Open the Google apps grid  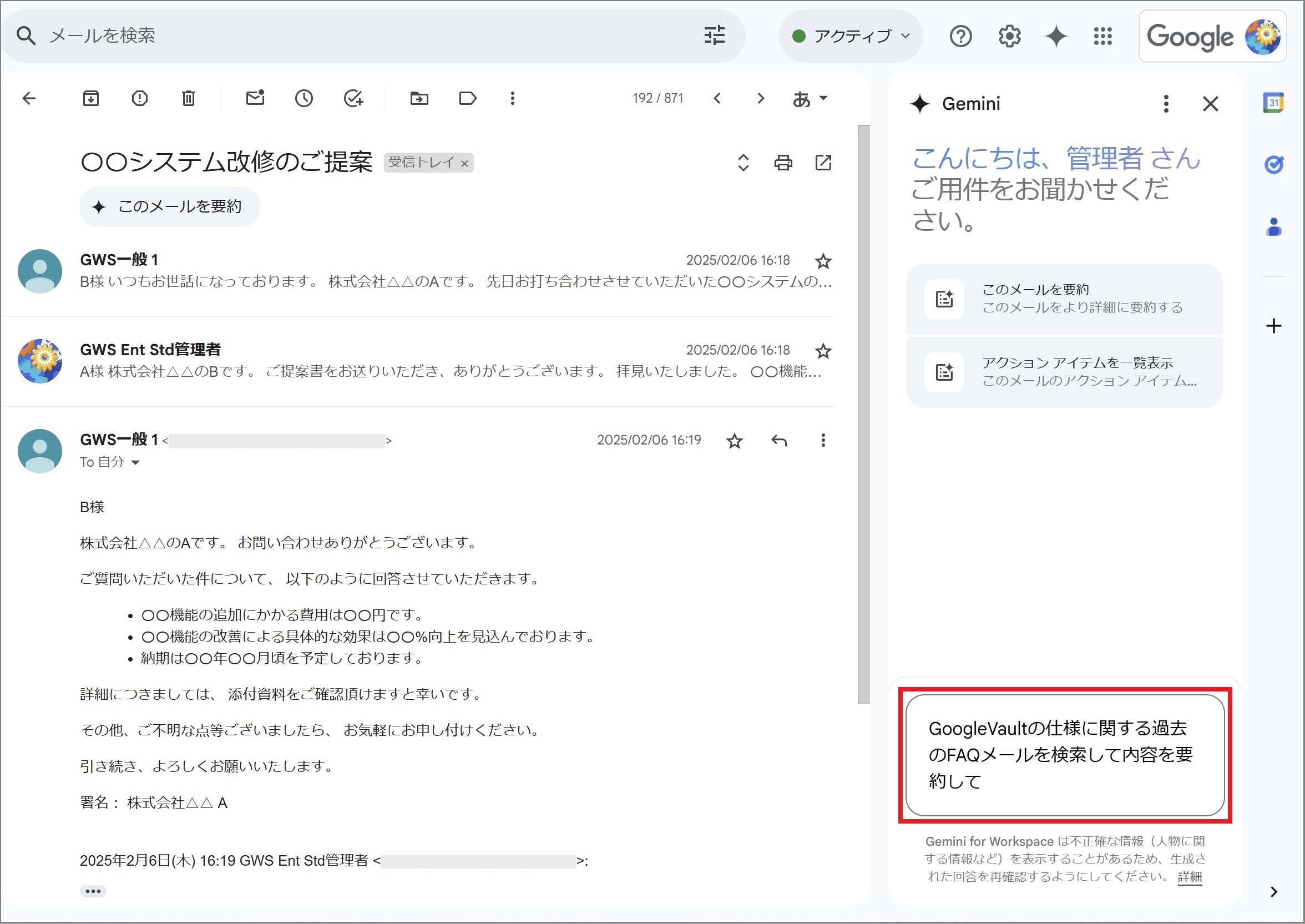click(x=1103, y=37)
